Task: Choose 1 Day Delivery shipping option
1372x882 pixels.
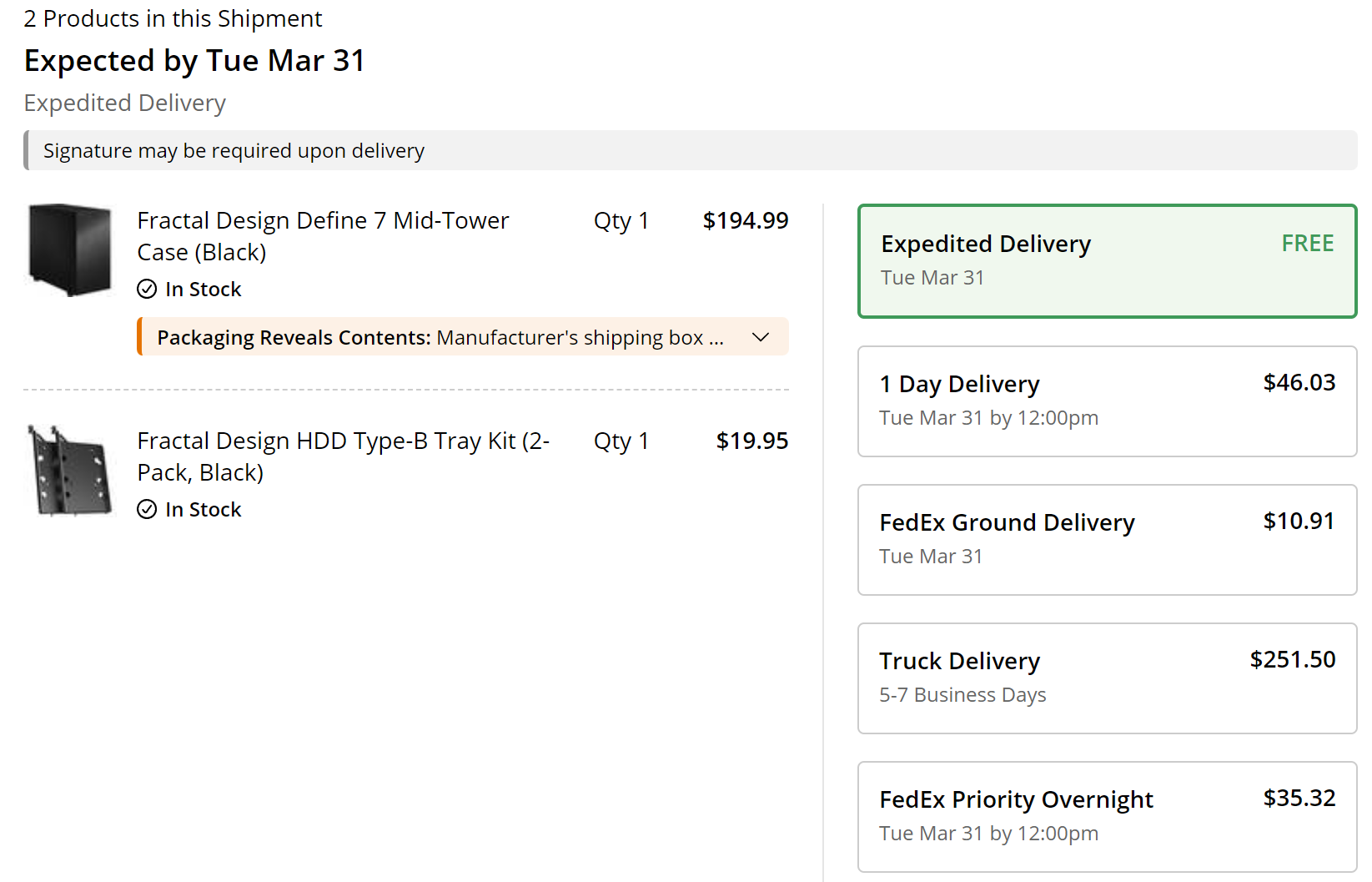Action: [x=1107, y=401]
